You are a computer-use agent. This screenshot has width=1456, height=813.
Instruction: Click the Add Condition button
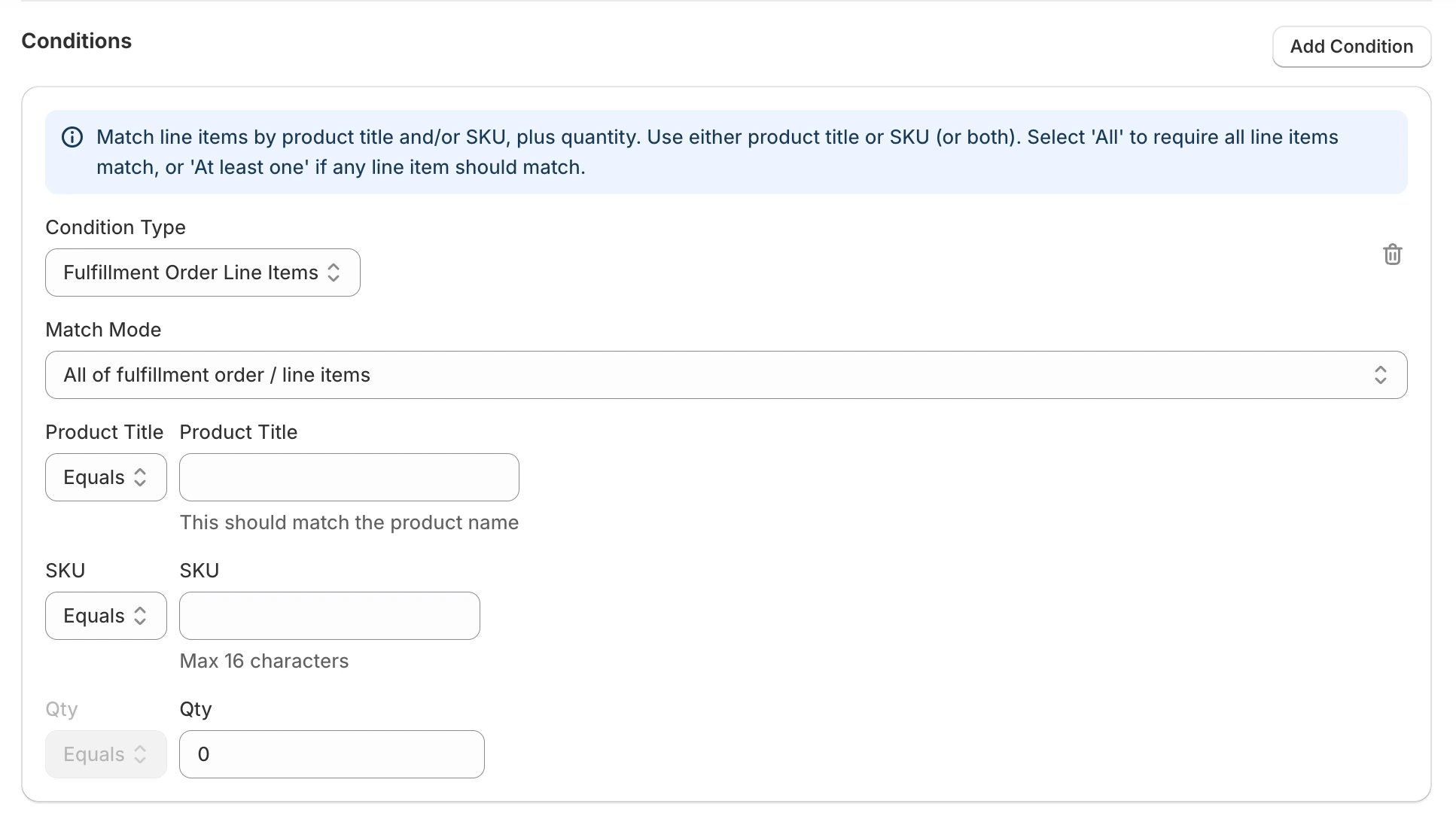point(1351,47)
